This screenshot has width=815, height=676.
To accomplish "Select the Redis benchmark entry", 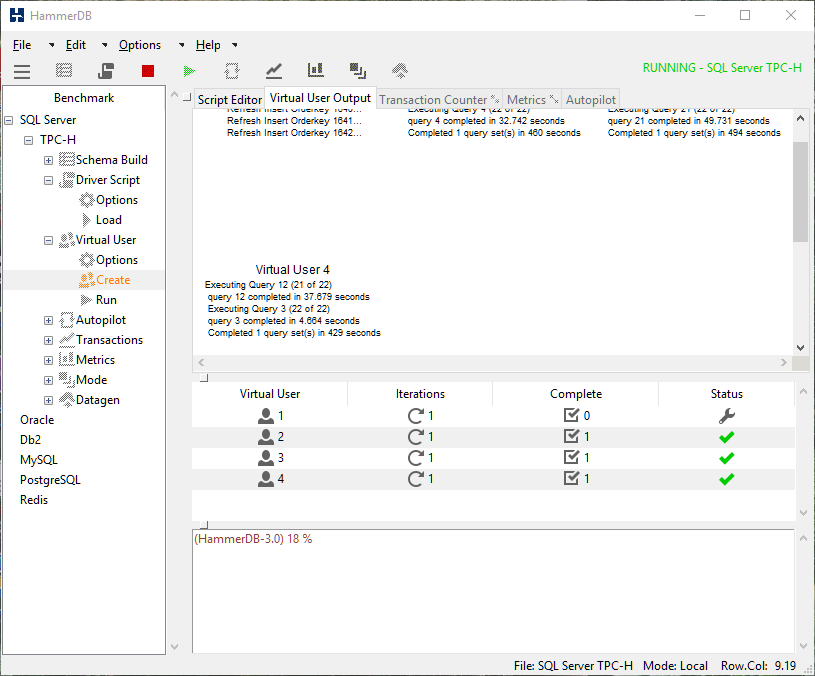I will tap(34, 500).
